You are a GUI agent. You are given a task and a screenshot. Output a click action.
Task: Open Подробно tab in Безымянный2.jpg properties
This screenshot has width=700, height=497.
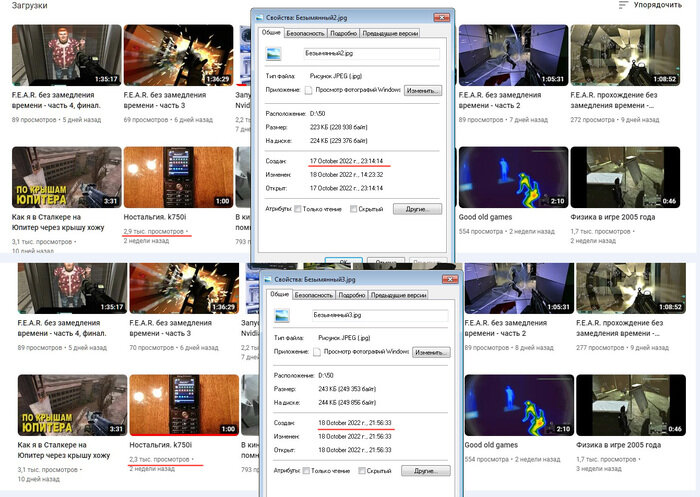[343, 33]
